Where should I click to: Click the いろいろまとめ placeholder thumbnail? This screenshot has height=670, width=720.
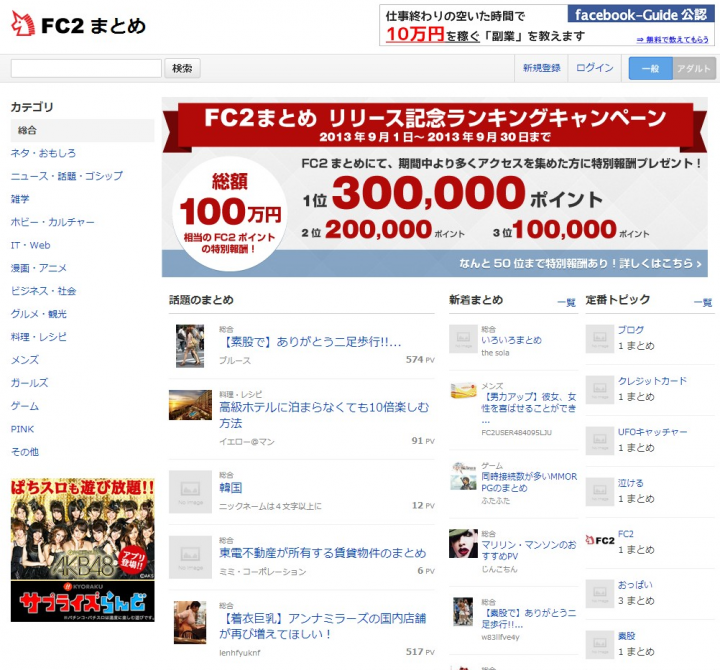(463, 339)
